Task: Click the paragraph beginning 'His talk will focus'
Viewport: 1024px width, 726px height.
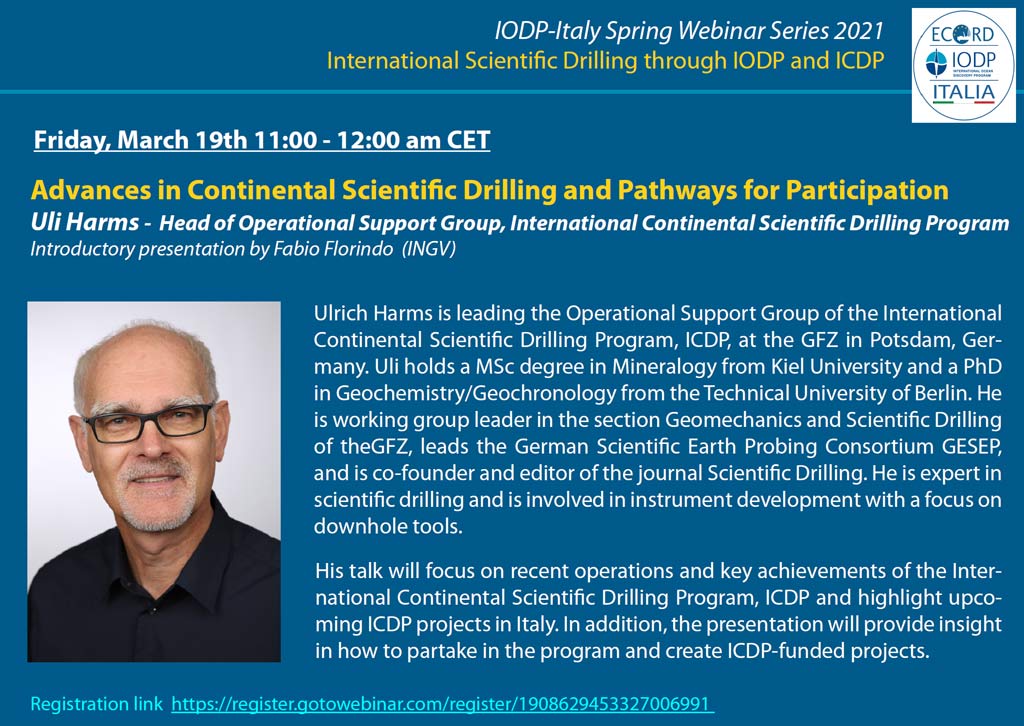Action: click(x=658, y=610)
